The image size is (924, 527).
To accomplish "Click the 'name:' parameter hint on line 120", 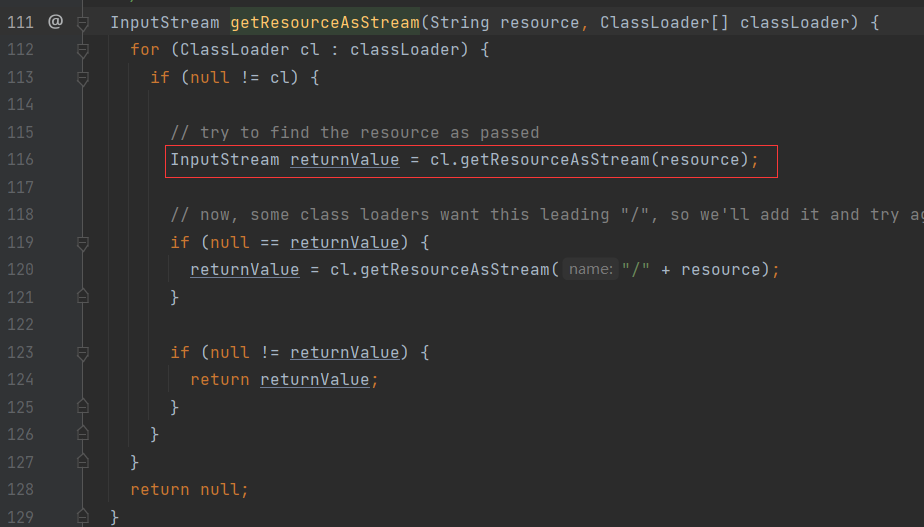I will pyautogui.click(x=590, y=269).
